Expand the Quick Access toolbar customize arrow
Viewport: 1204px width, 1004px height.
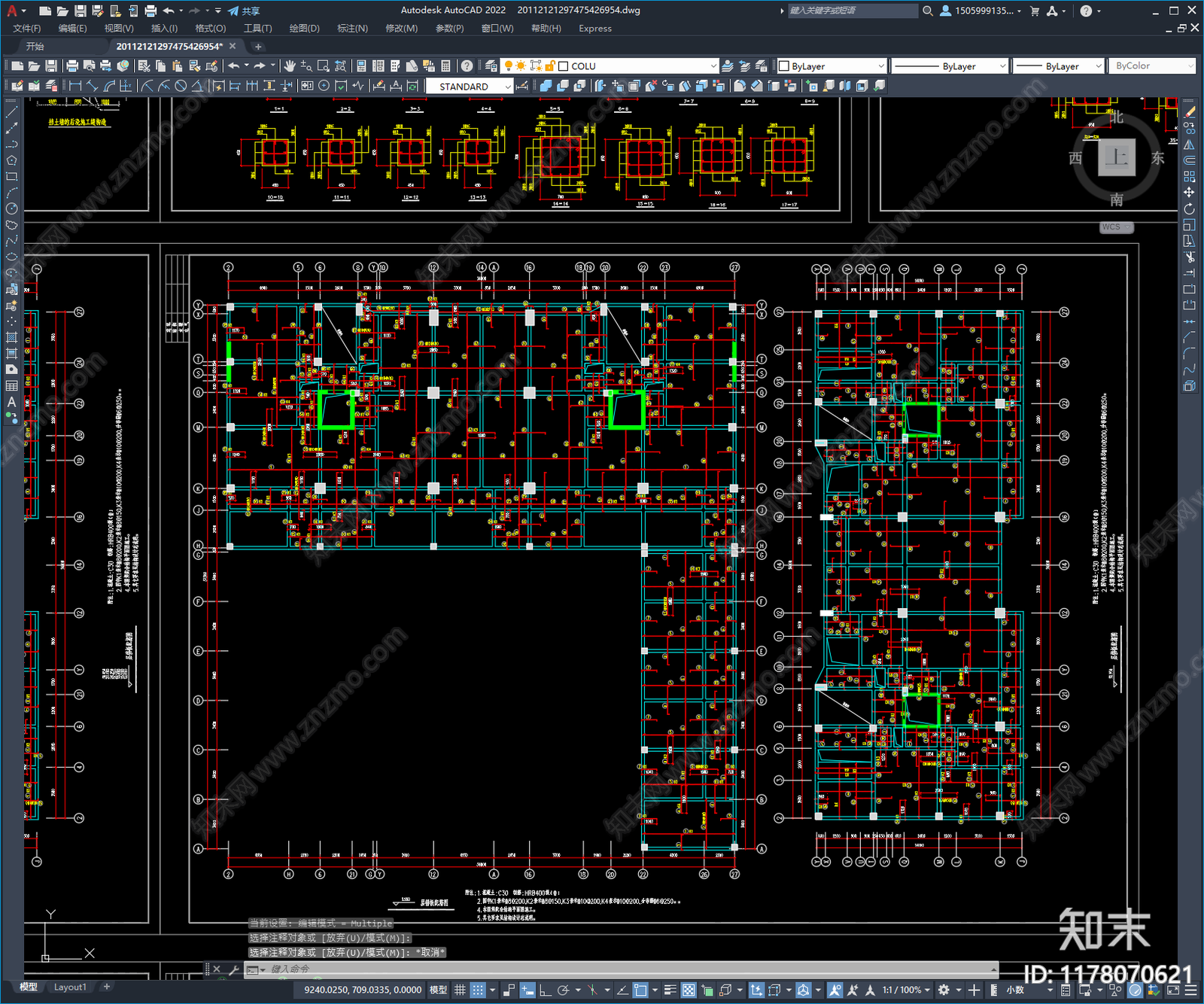pos(218,11)
